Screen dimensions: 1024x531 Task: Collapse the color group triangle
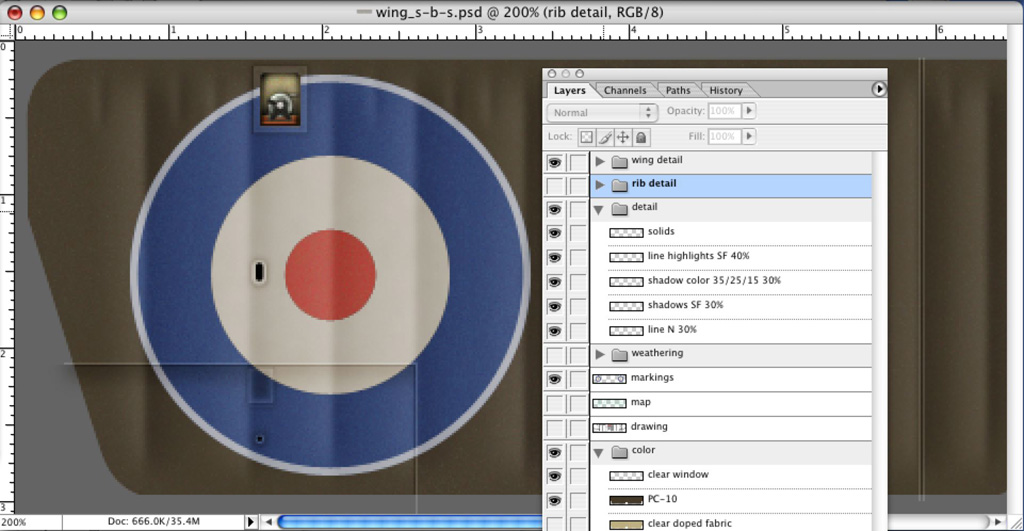pos(598,452)
